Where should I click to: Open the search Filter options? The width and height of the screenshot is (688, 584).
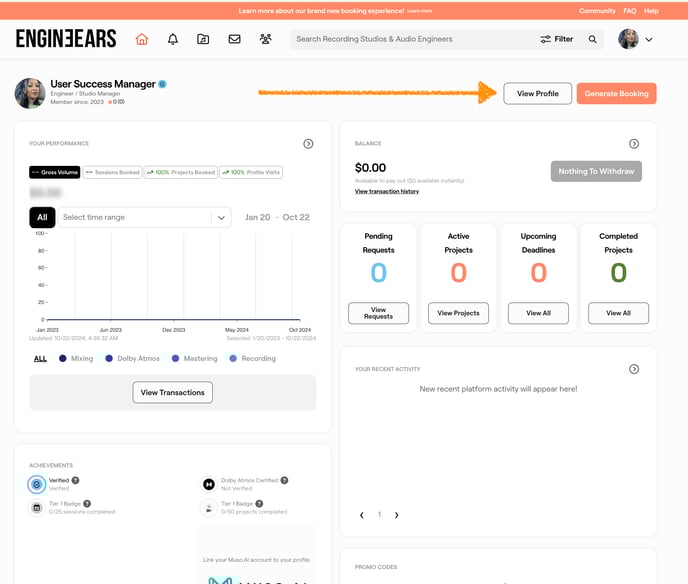[x=556, y=39]
